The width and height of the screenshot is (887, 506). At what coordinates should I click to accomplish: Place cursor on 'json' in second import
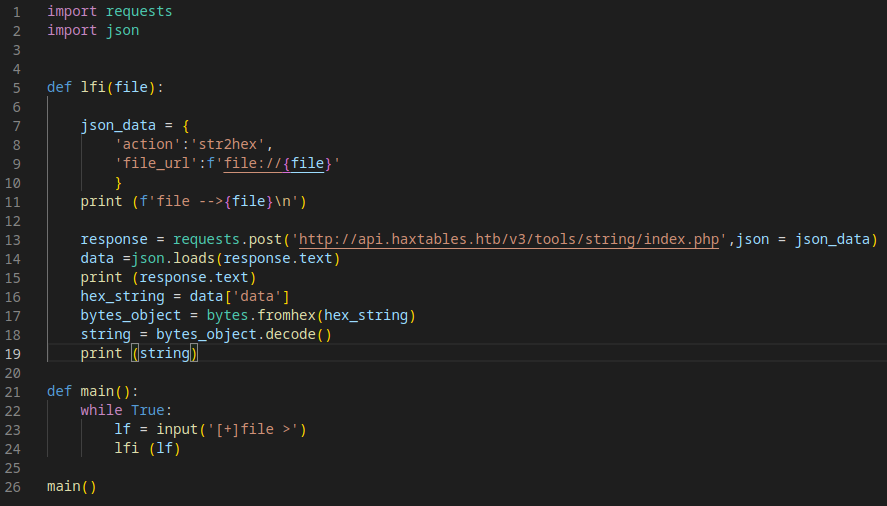pos(122,31)
